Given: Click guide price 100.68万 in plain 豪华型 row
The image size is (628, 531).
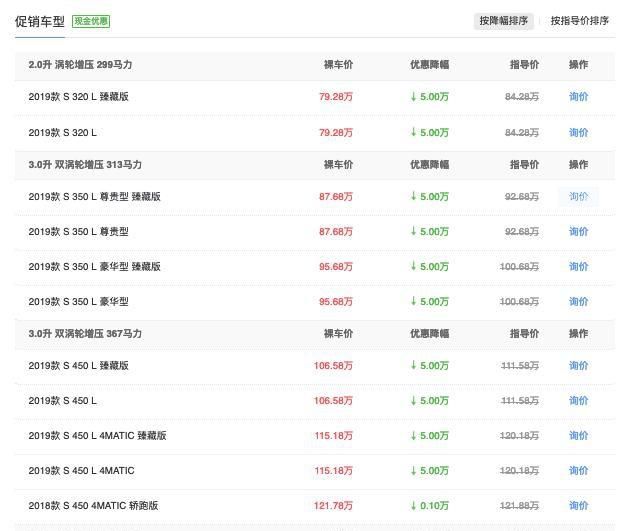Looking at the screenshot, I should [519, 302].
